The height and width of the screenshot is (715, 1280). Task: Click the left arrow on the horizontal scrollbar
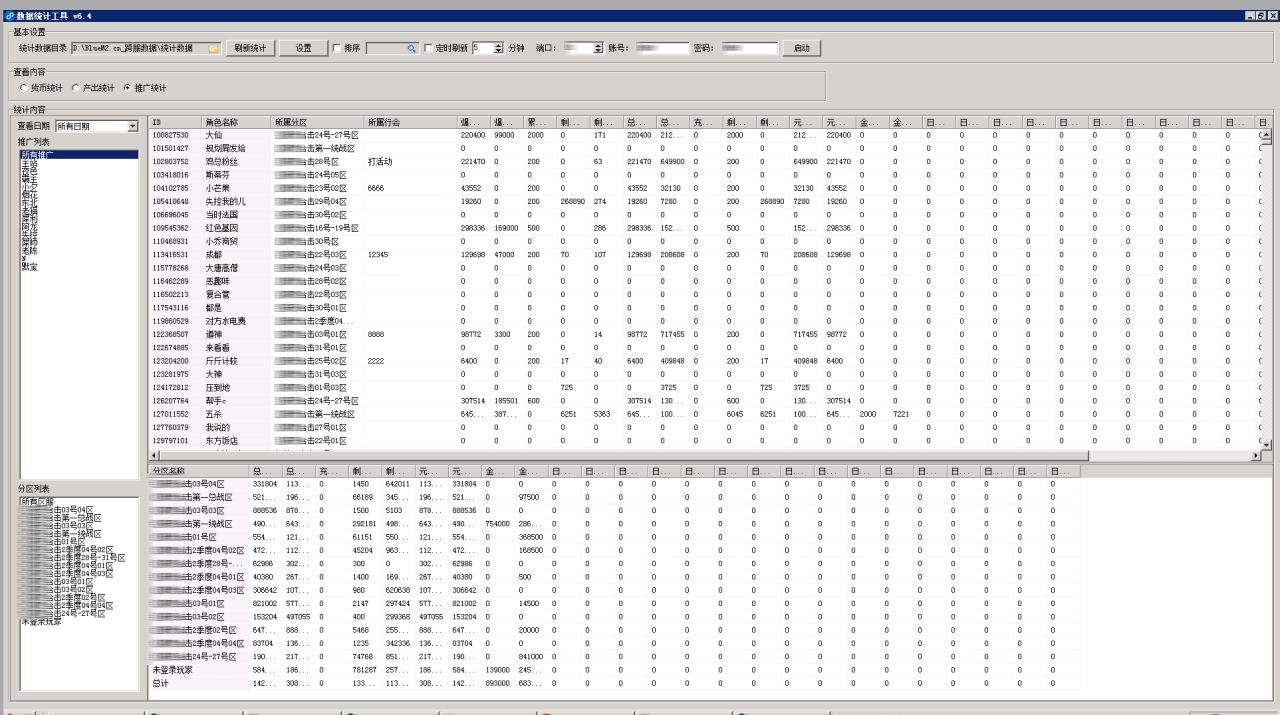[155, 456]
